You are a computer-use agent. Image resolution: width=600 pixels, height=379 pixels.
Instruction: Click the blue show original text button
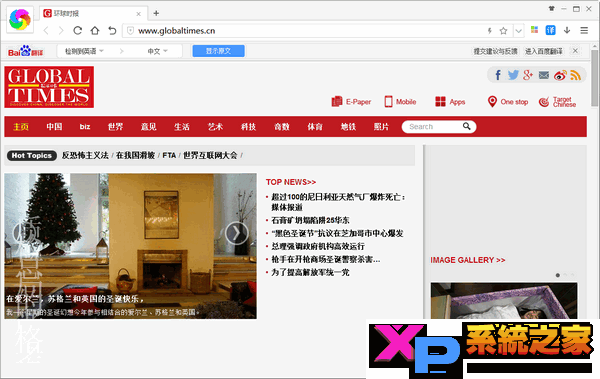point(218,51)
